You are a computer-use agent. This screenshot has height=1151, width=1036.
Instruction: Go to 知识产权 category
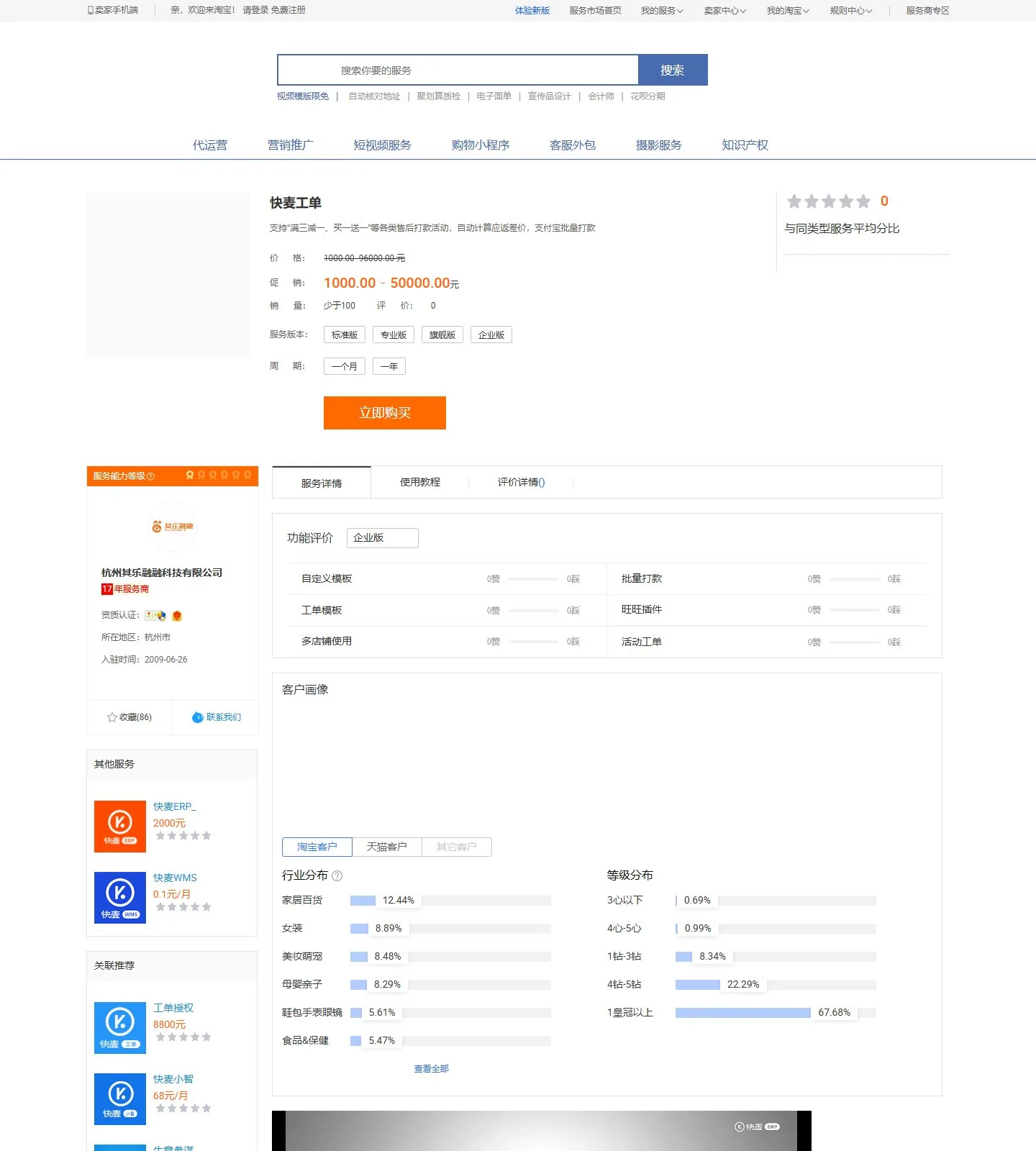tap(745, 145)
